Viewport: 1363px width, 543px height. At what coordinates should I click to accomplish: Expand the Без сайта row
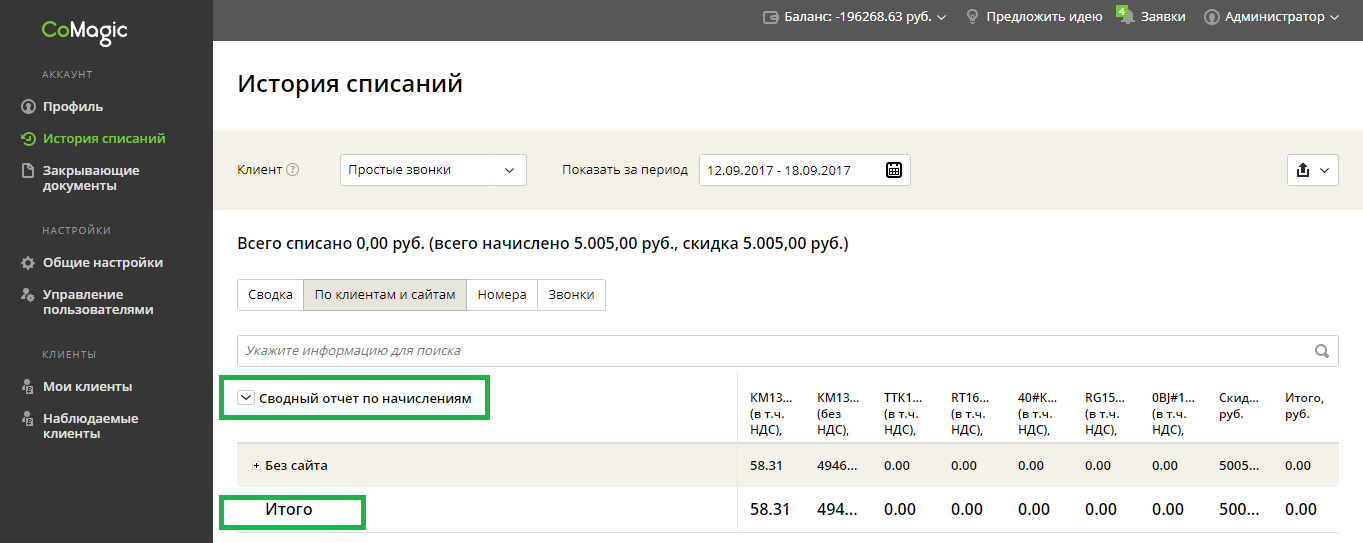pos(256,466)
